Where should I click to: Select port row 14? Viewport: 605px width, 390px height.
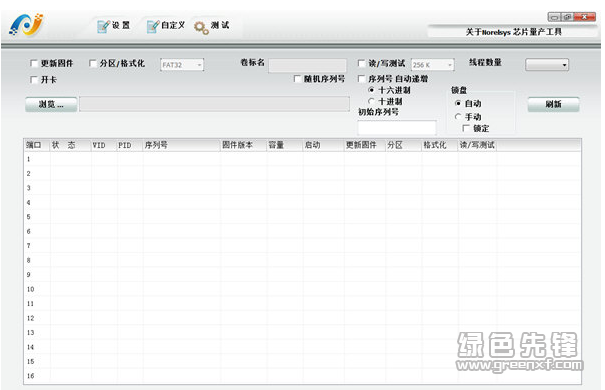[x=302, y=347]
